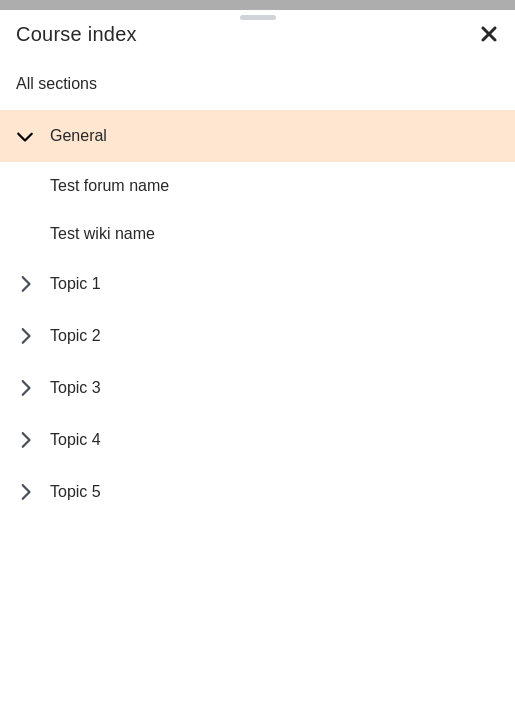
Task: Click the drawer drag handle bar
Action: pos(258,17)
